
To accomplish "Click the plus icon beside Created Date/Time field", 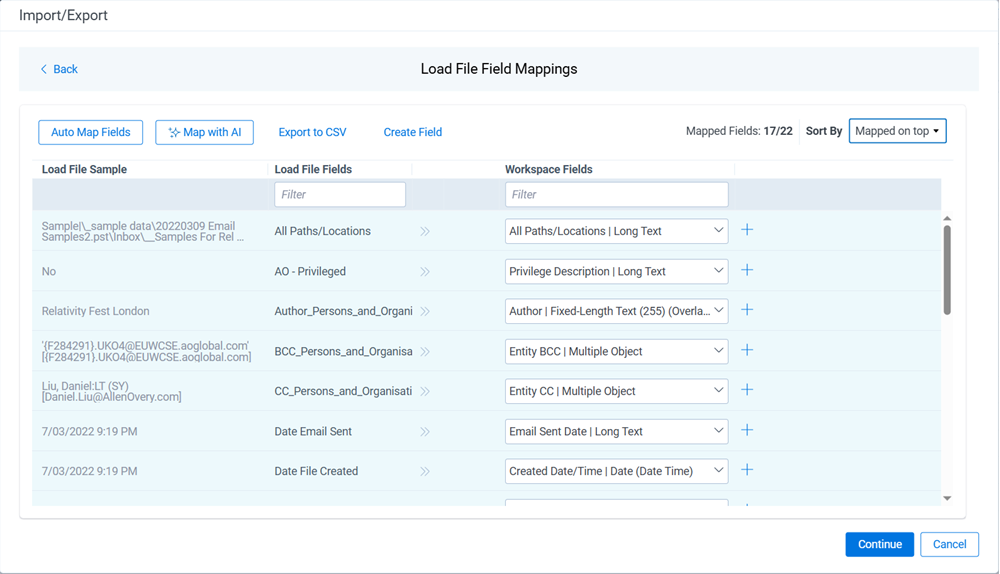I will [747, 470].
